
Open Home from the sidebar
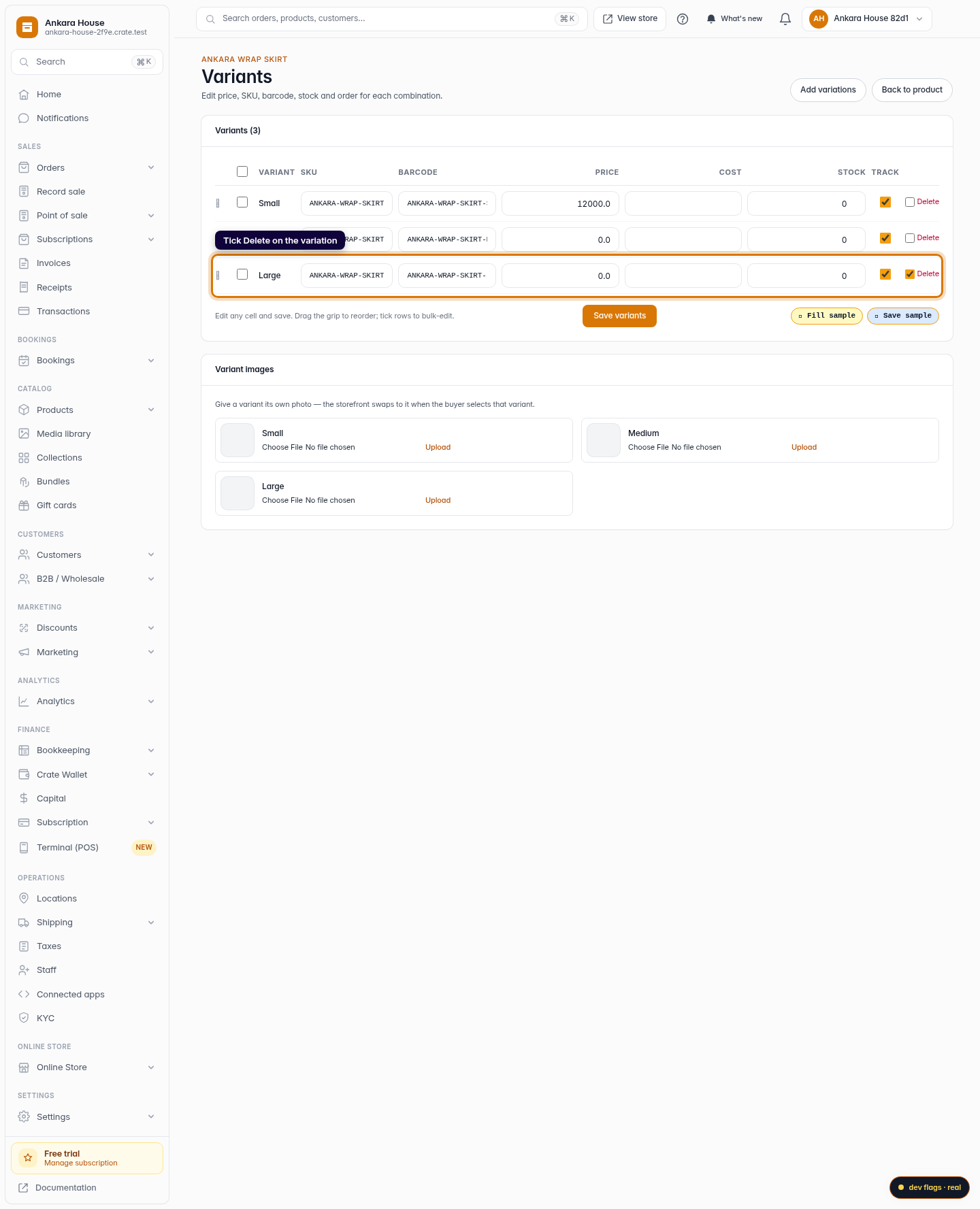coord(87,95)
